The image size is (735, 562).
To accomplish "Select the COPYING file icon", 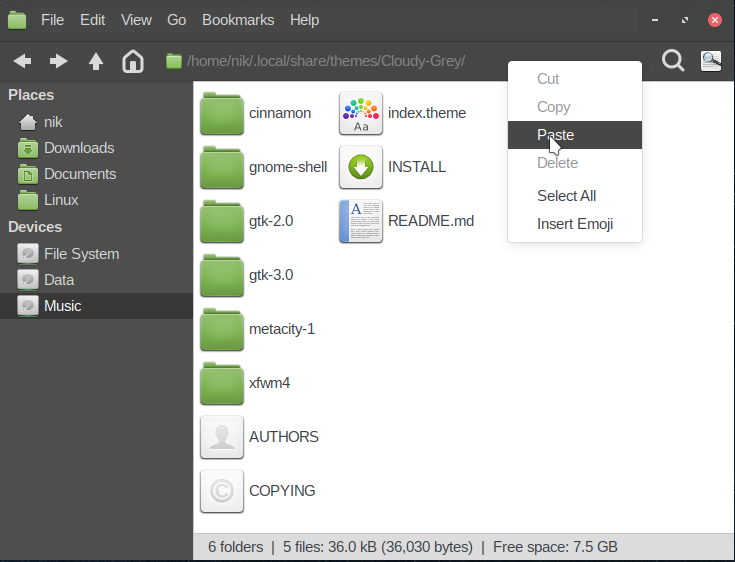I will point(222,491).
